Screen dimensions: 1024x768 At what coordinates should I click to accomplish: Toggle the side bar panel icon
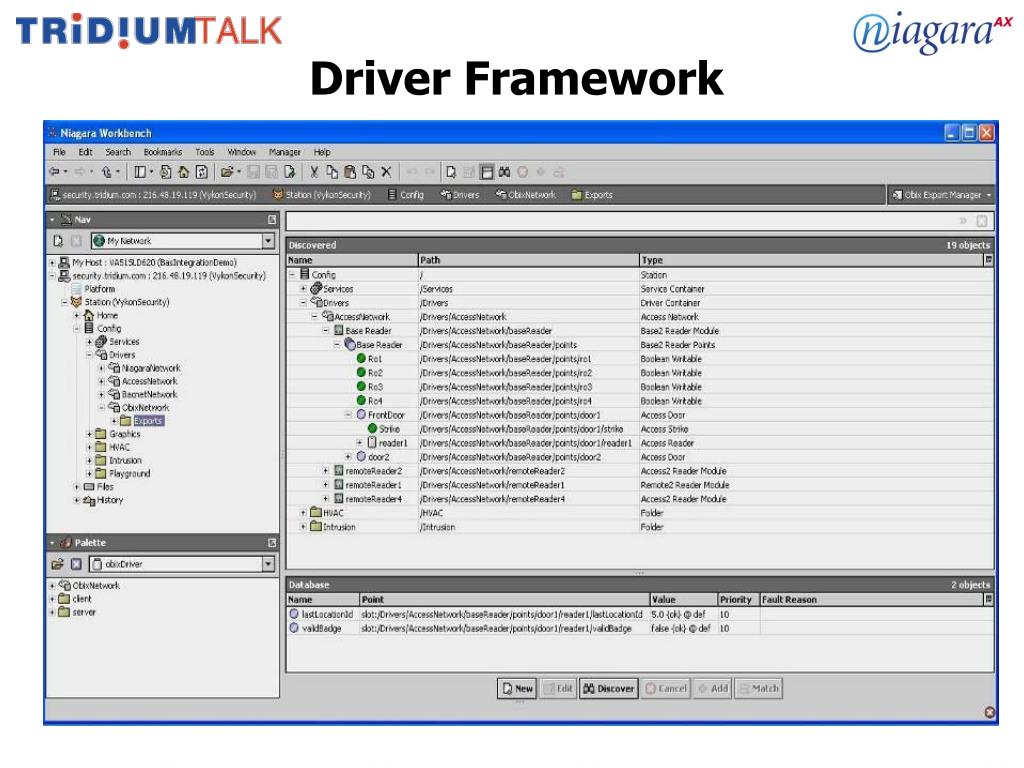pyautogui.click(x=140, y=172)
